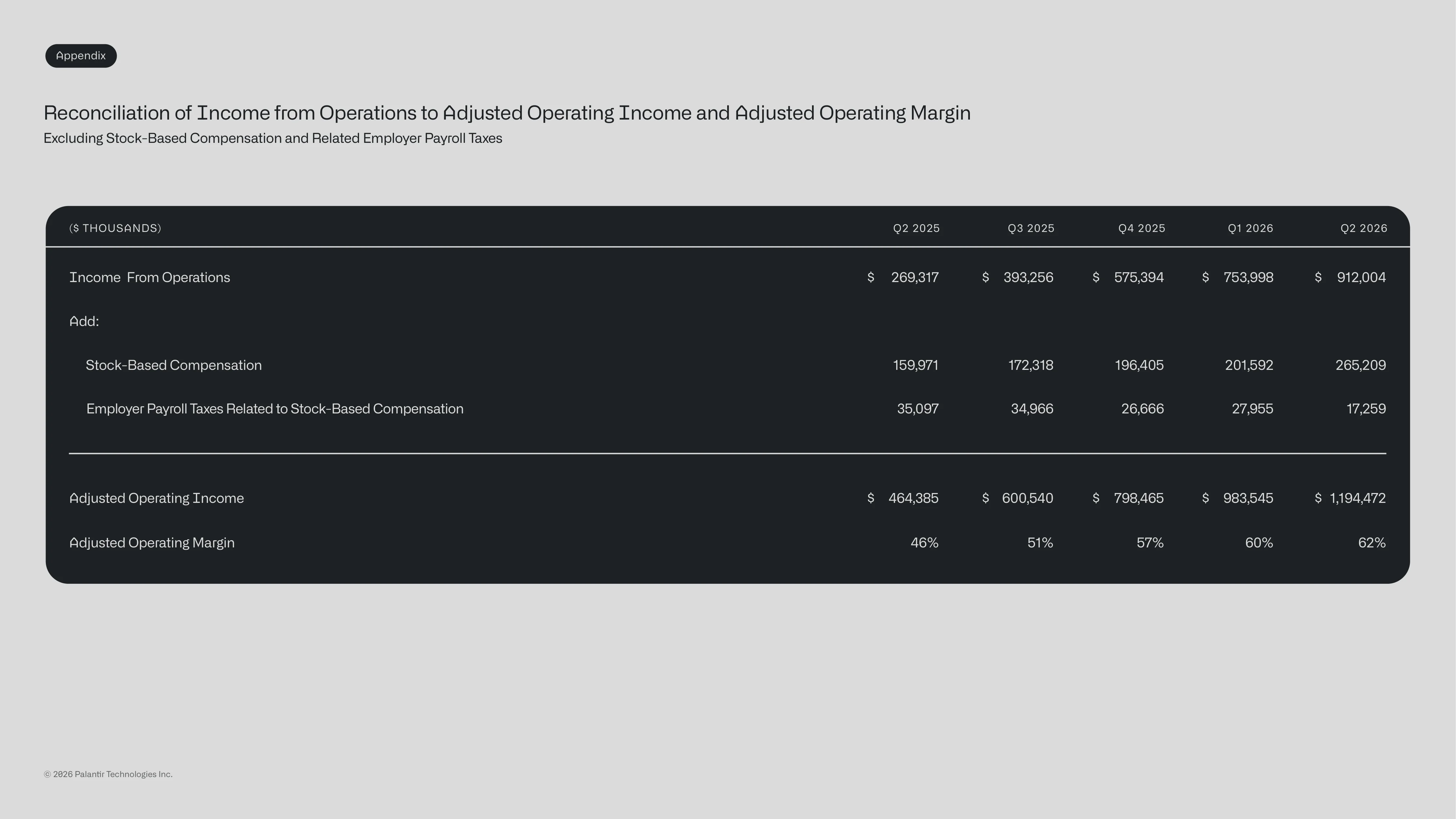This screenshot has width=1456, height=819.
Task: Click the 46% margin value
Action: (x=924, y=543)
